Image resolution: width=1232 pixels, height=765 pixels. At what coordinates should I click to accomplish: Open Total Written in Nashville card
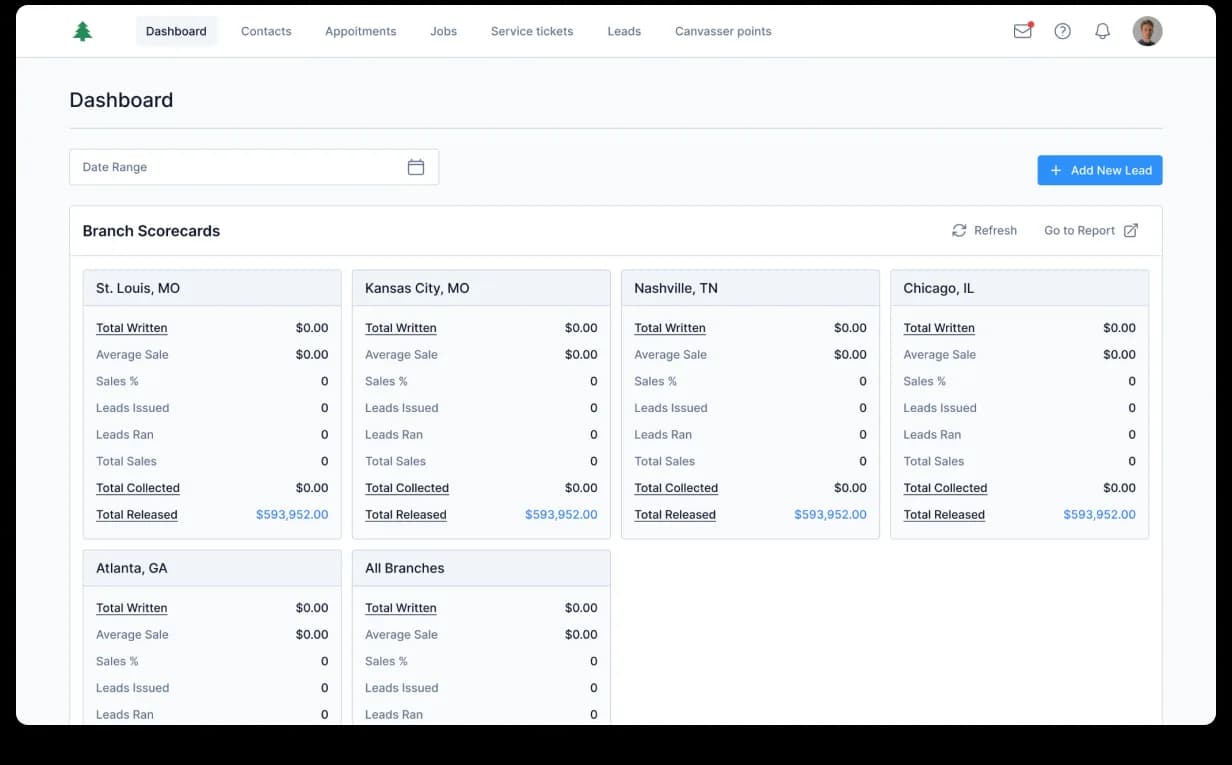[x=670, y=328]
